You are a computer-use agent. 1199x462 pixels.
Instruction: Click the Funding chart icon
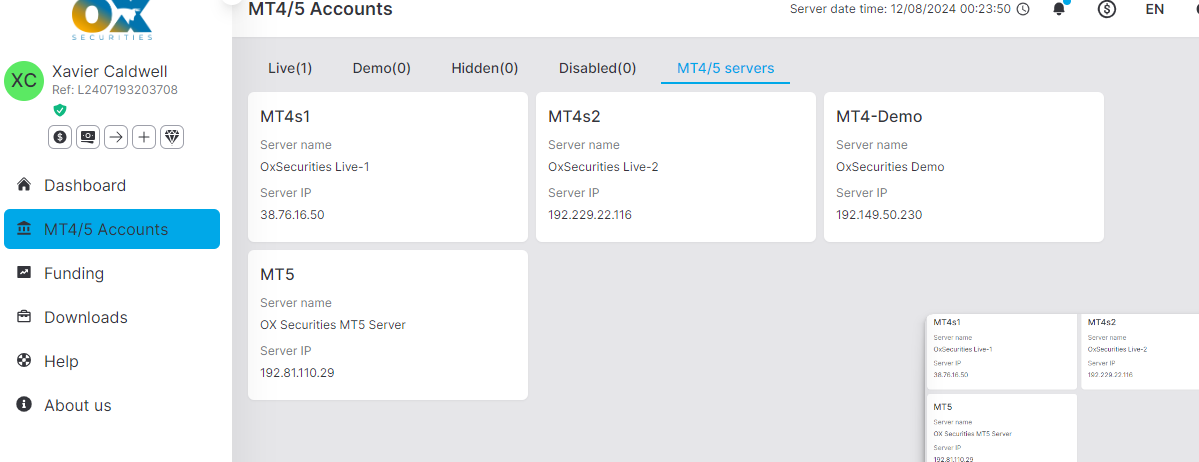24,272
